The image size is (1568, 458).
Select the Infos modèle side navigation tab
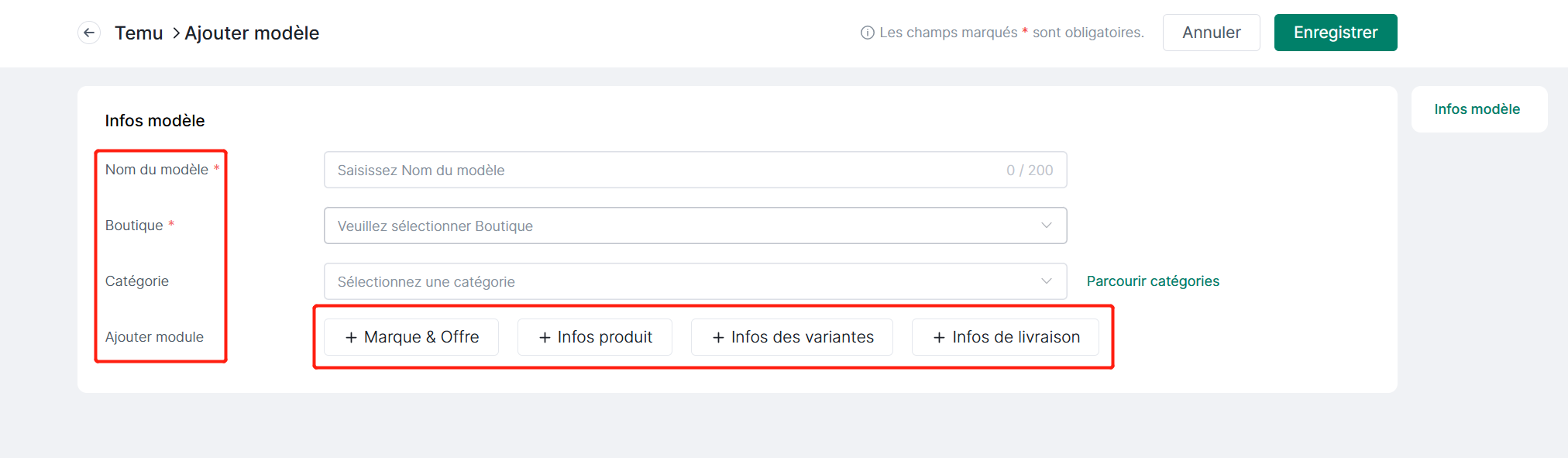[x=1477, y=109]
